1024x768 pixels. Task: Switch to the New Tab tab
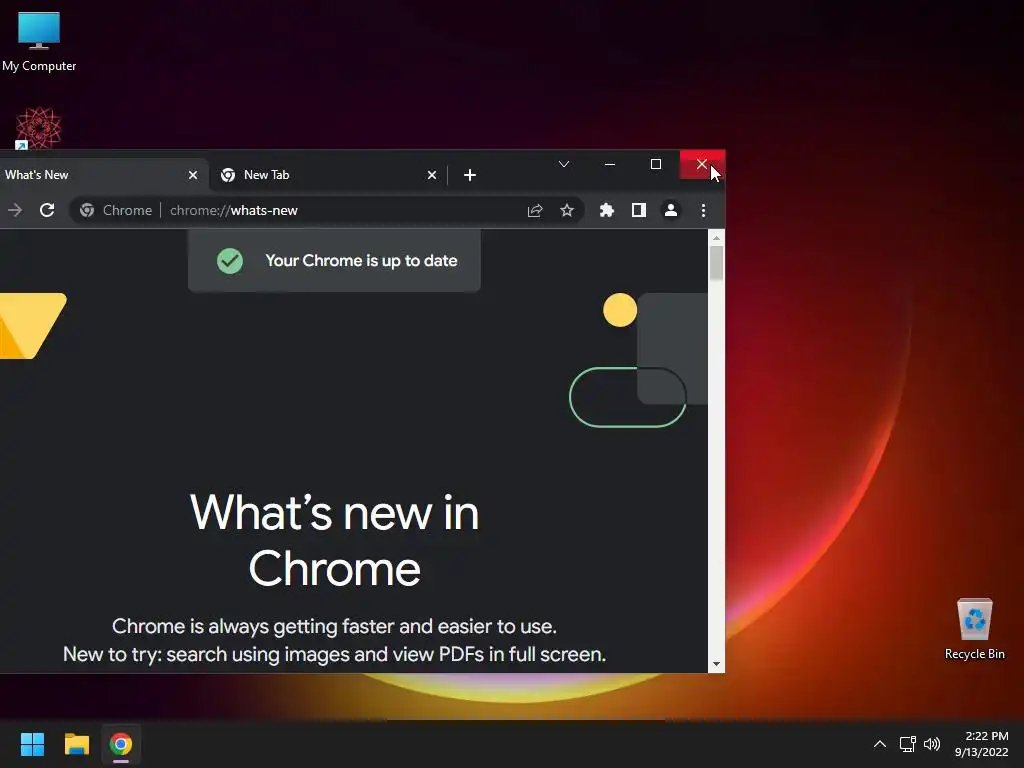328,175
